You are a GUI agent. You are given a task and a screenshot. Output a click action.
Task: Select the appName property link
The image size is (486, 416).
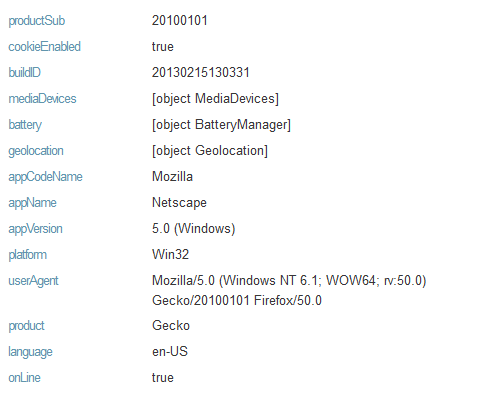coord(32,203)
